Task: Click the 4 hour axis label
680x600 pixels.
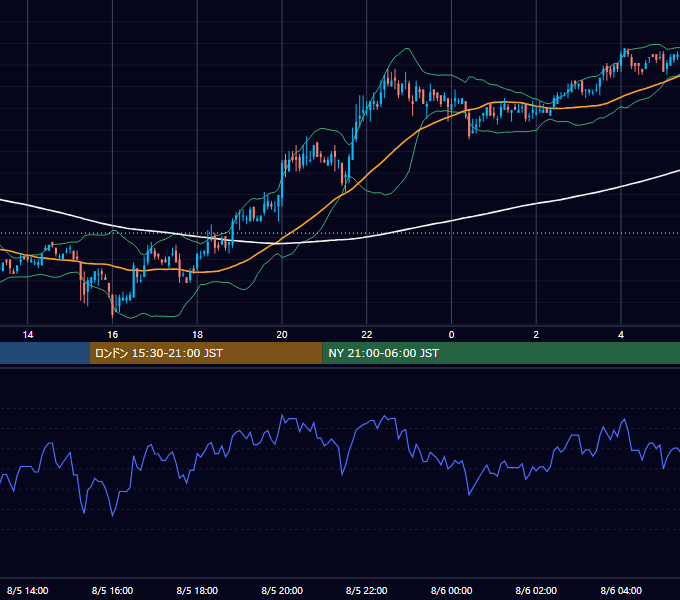Action: pos(621,335)
